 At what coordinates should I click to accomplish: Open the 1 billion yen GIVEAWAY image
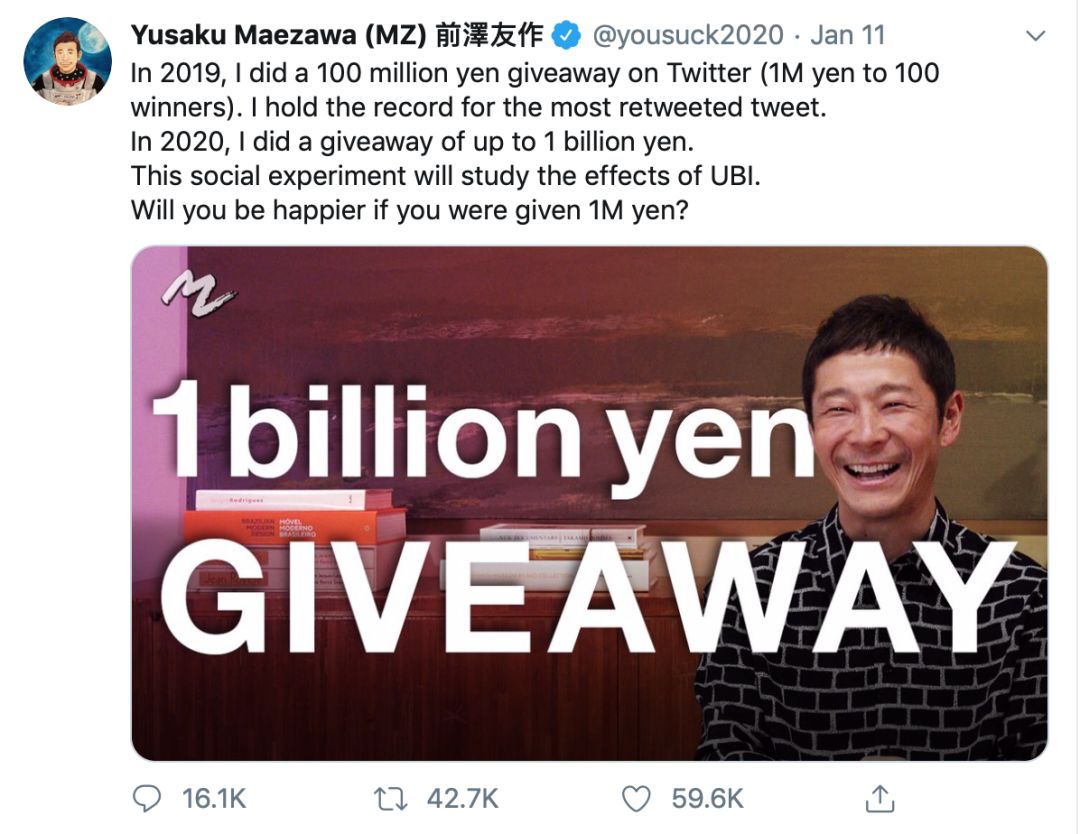click(590, 503)
